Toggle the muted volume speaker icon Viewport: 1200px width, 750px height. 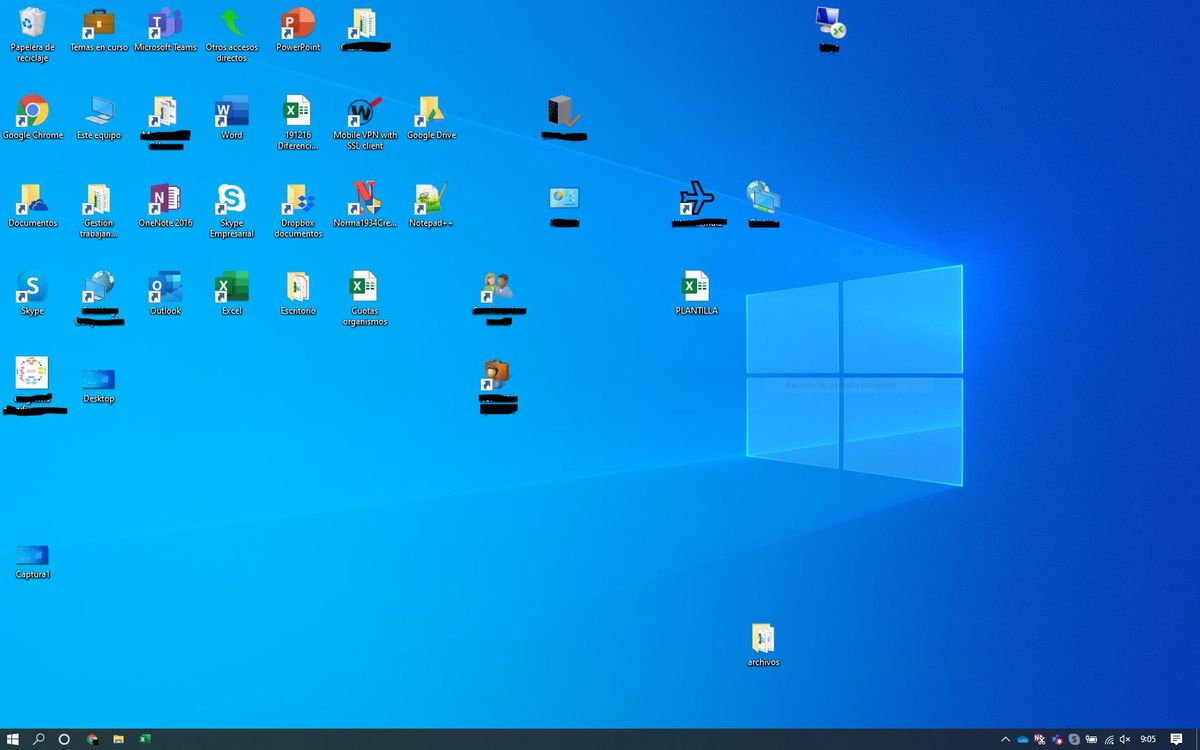(x=1125, y=739)
